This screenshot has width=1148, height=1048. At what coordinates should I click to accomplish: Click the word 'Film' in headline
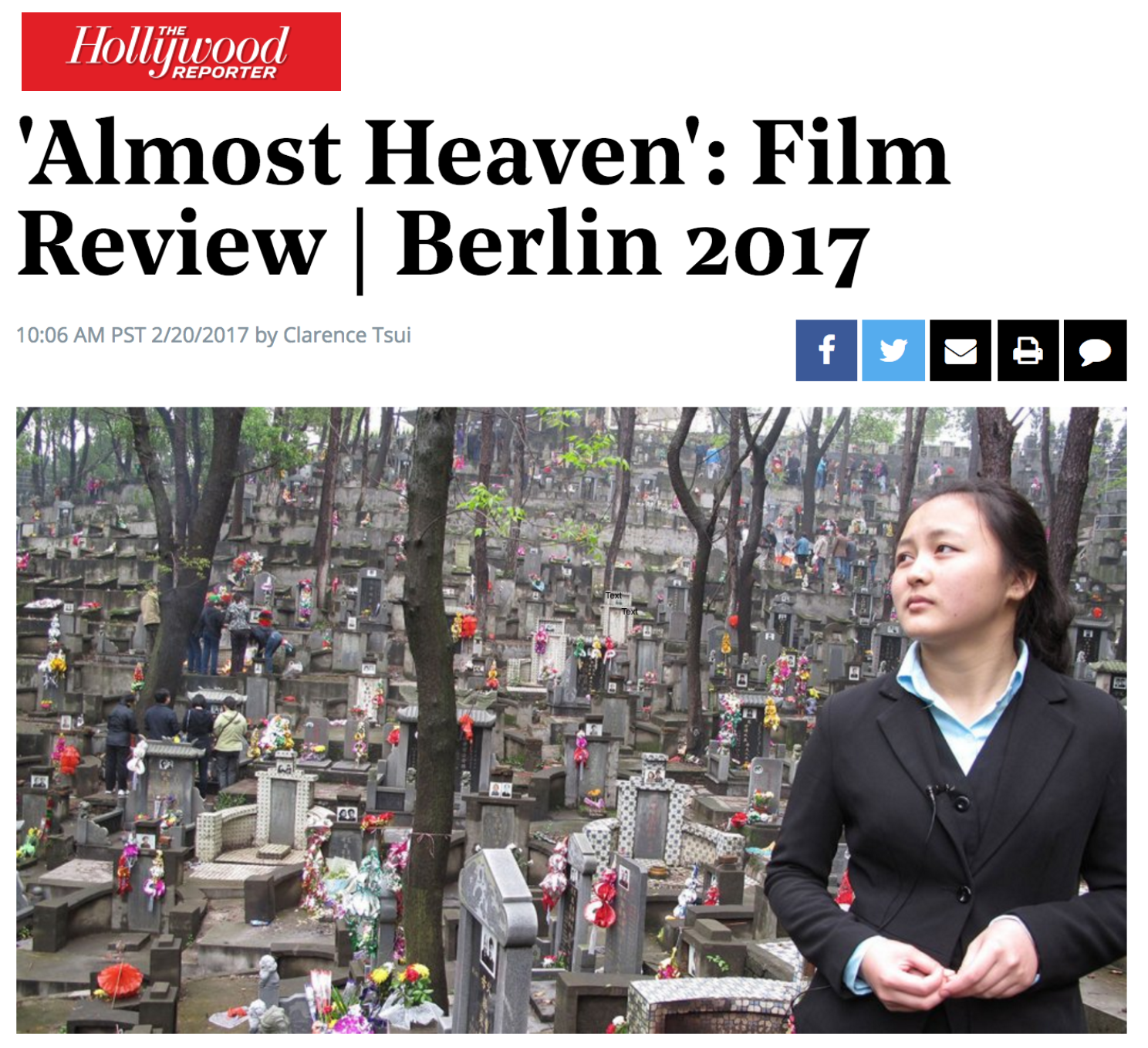(x=851, y=153)
